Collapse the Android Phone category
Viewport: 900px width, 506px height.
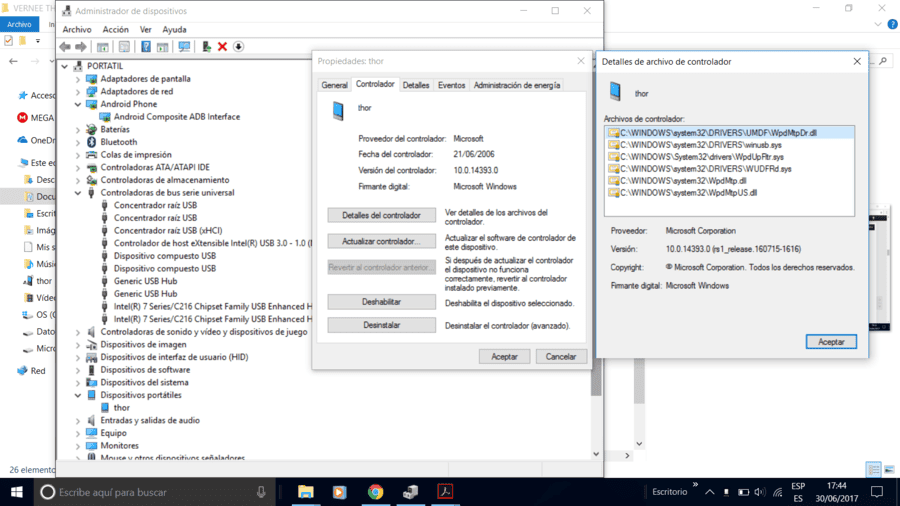tap(78, 104)
